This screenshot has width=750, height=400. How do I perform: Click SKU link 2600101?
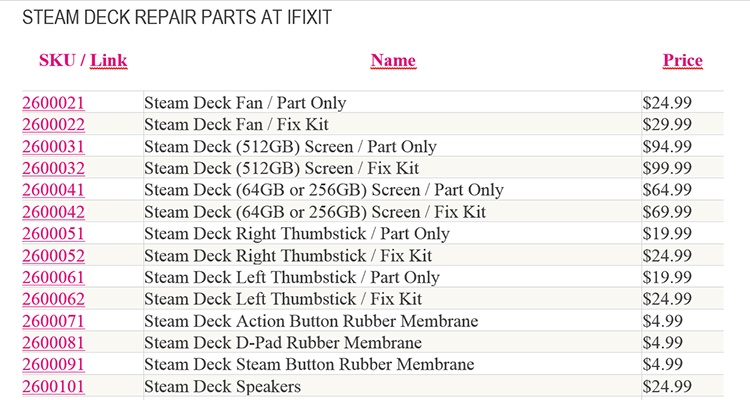pyautogui.click(x=53, y=386)
